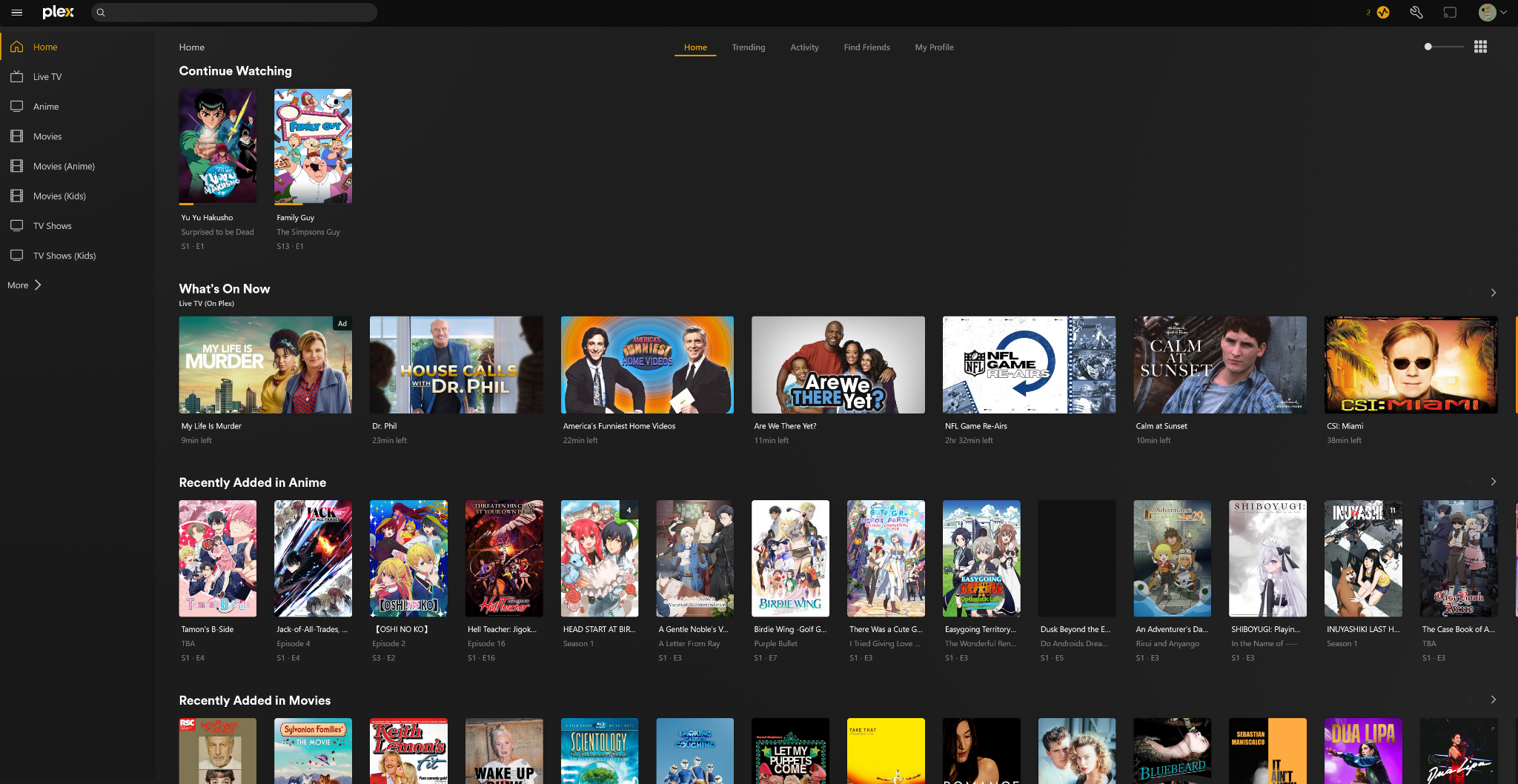Image resolution: width=1518 pixels, height=784 pixels.
Task: Switch to the Trending tab
Action: tap(749, 47)
